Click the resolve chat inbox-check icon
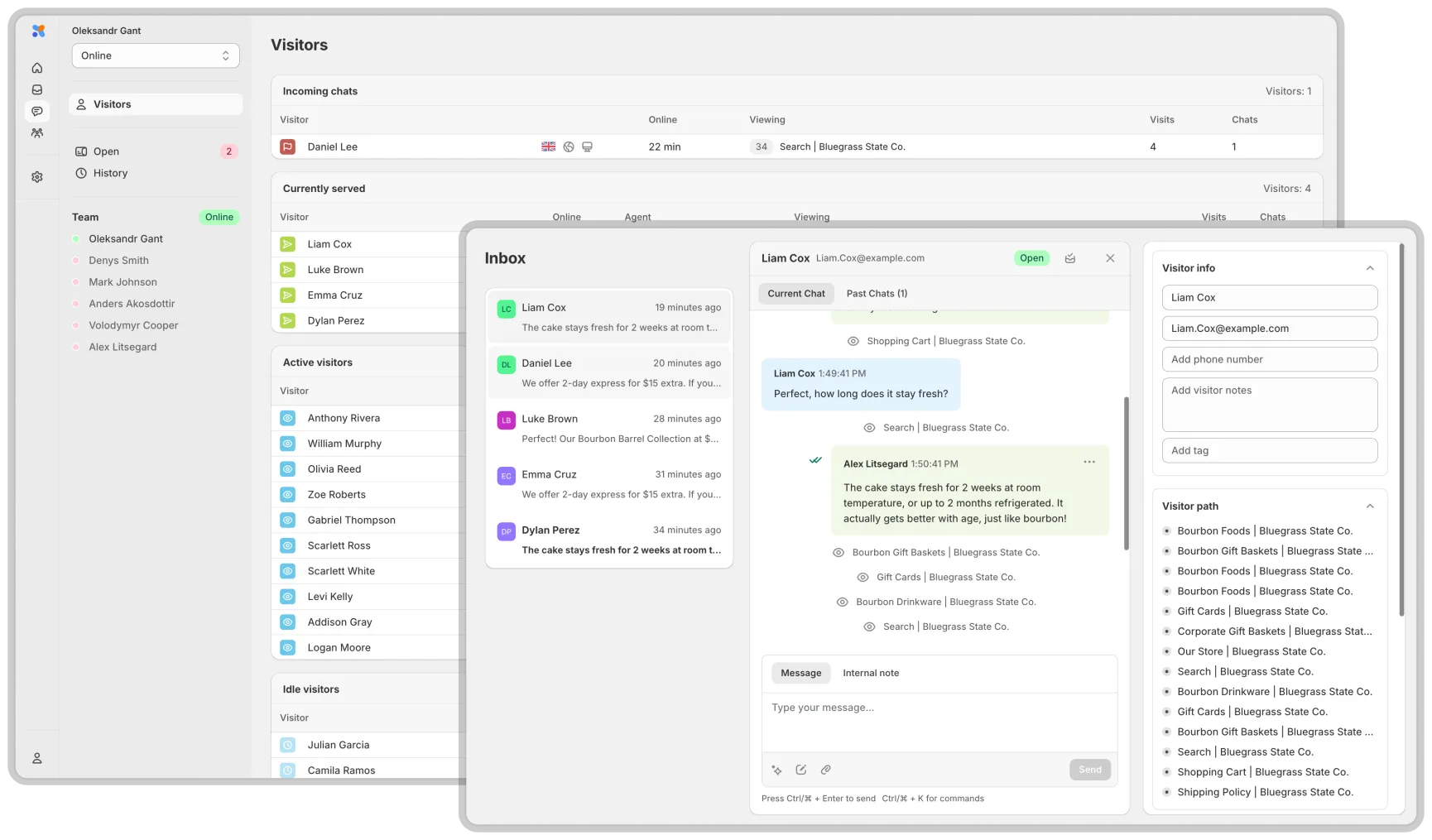The height and width of the screenshot is (840, 1432). (1070, 258)
